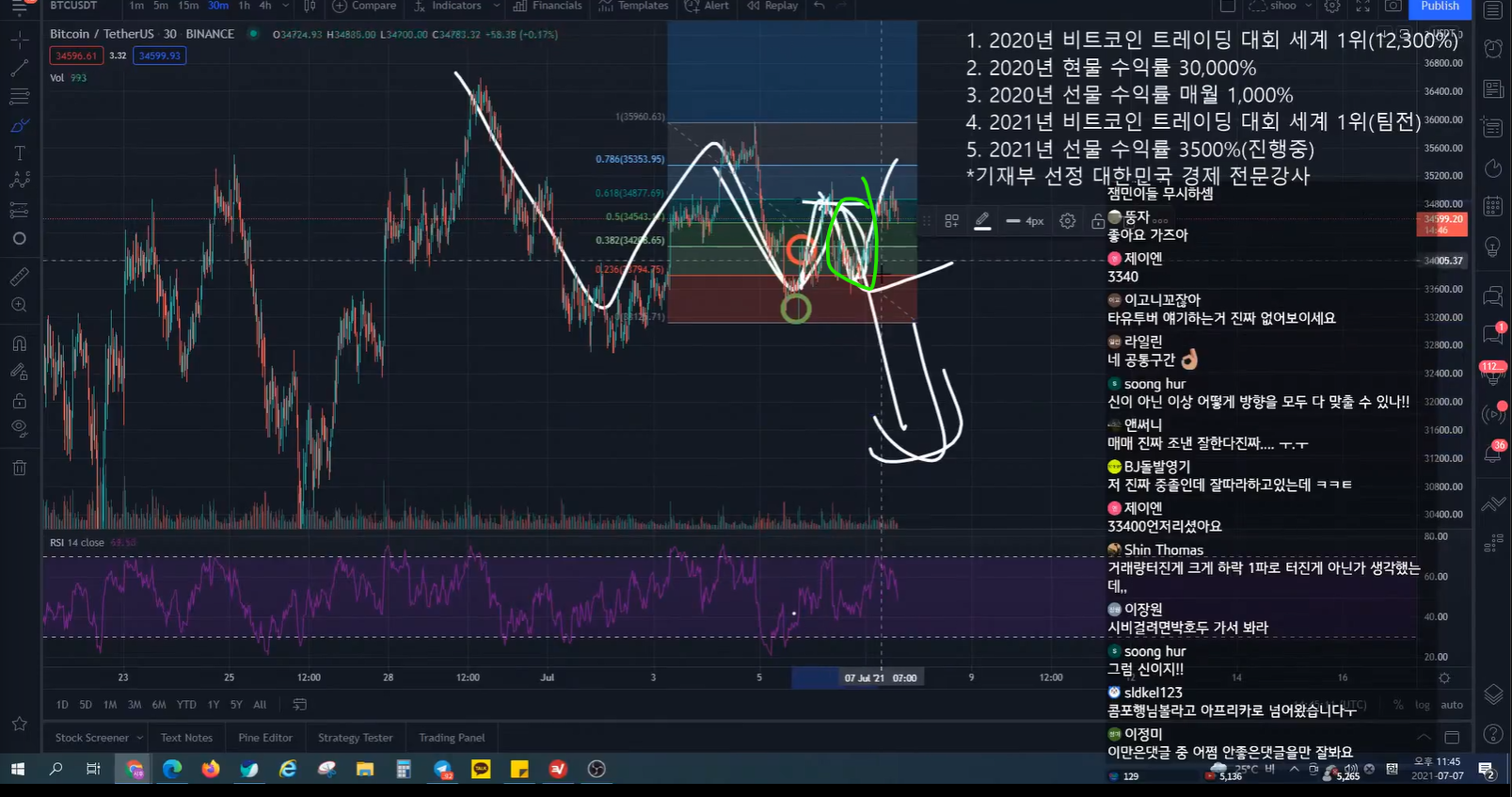Open favorites star at sidebar bottom
Screen dimensions: 1512x797
pos(19,724)
